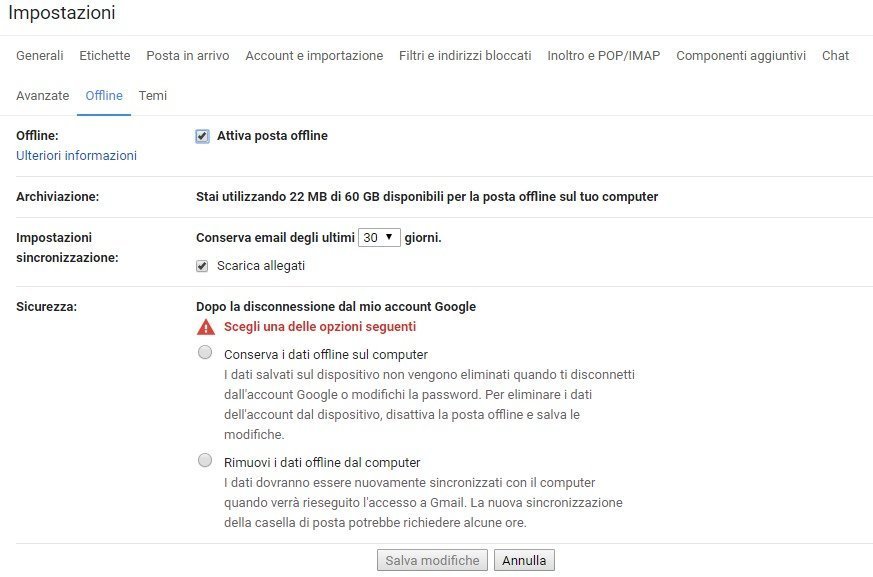Open the days dropdown showing 30
873x577 pixels.
(379, 238)
